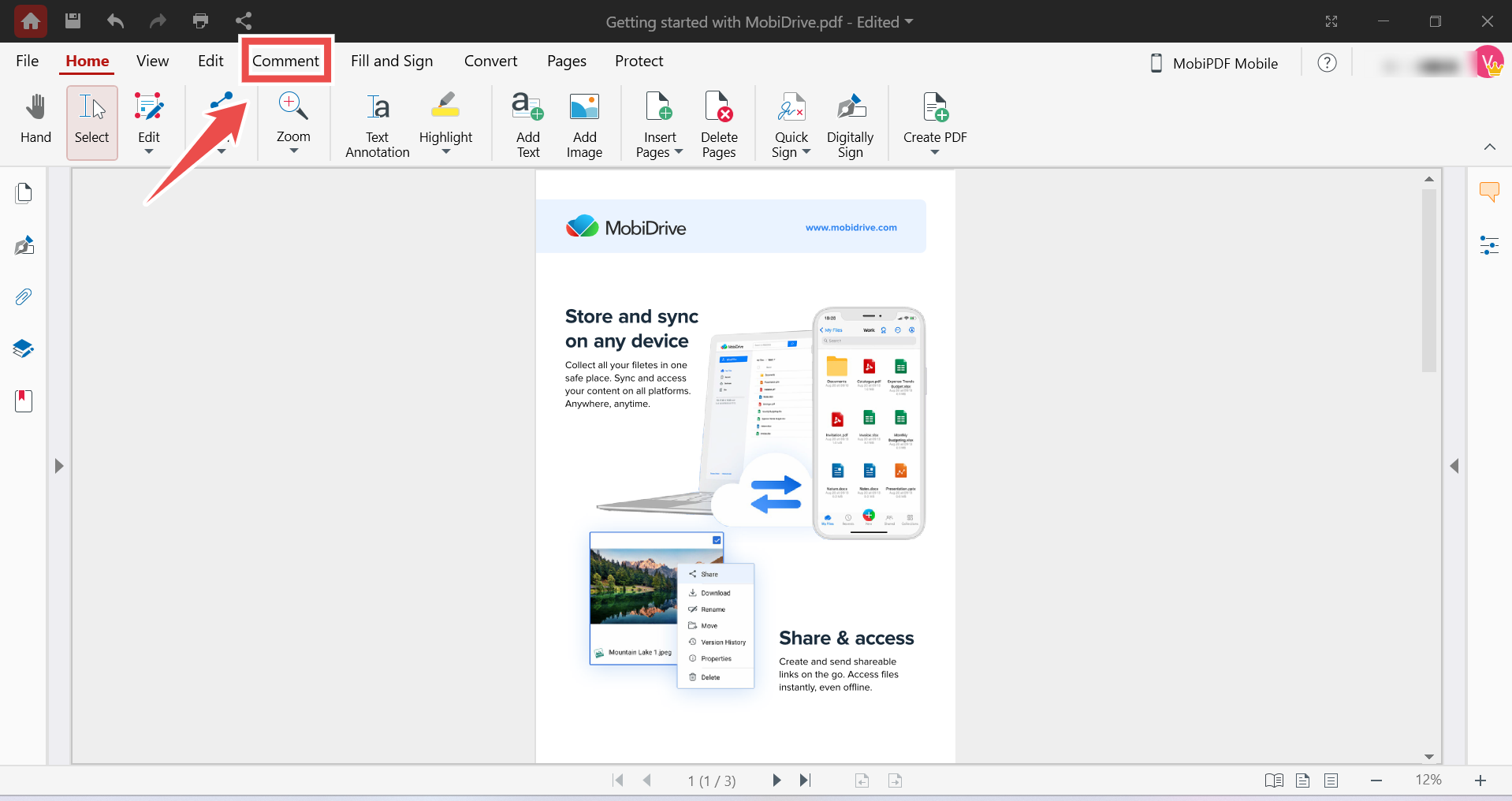Click the page number field
This screenshot has height=801, width=1512.
[712, 781]
